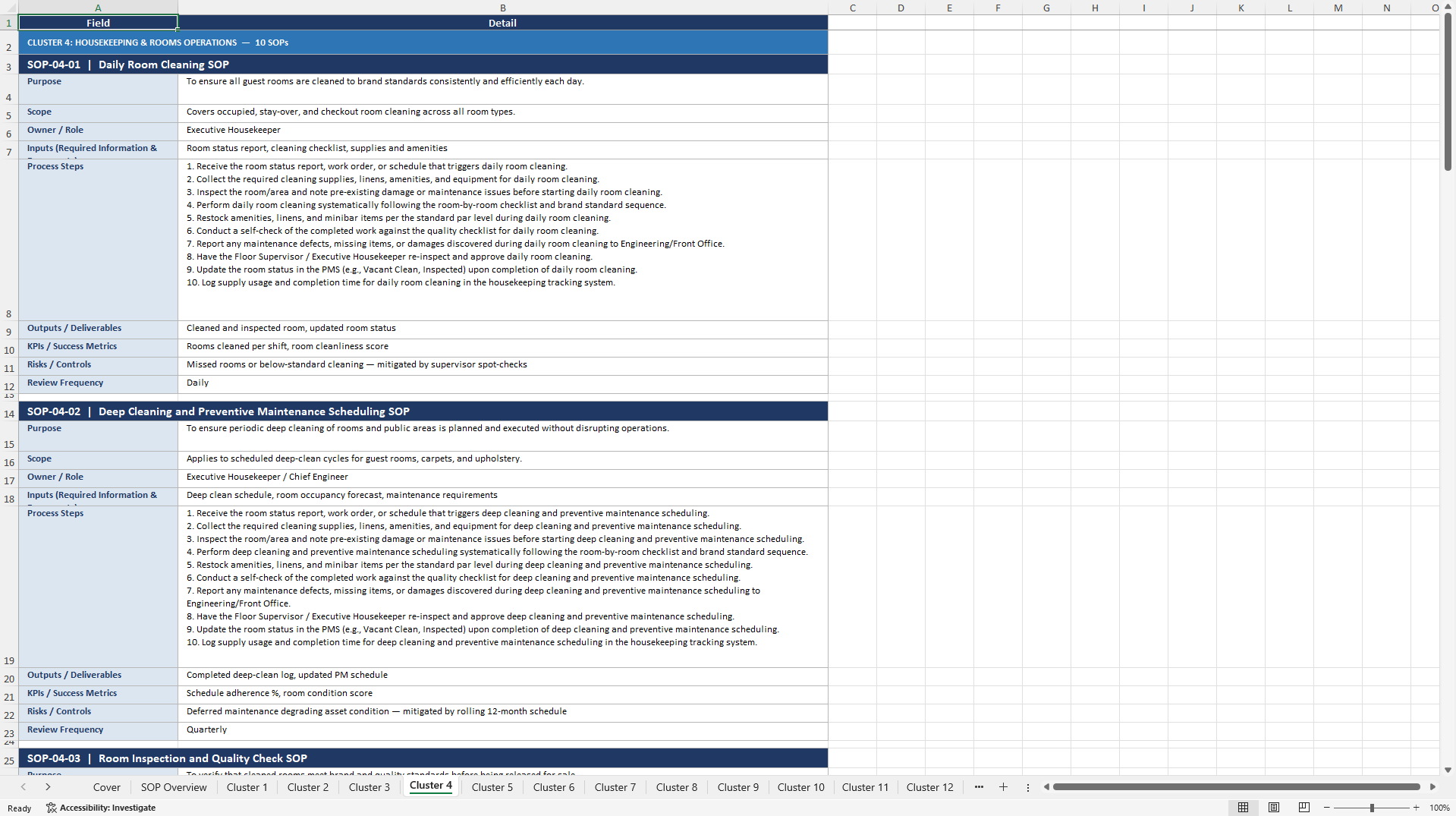Click horizontal scrollbar left arrow
Screen dimensions: 1456x816
pos(1046,787)
